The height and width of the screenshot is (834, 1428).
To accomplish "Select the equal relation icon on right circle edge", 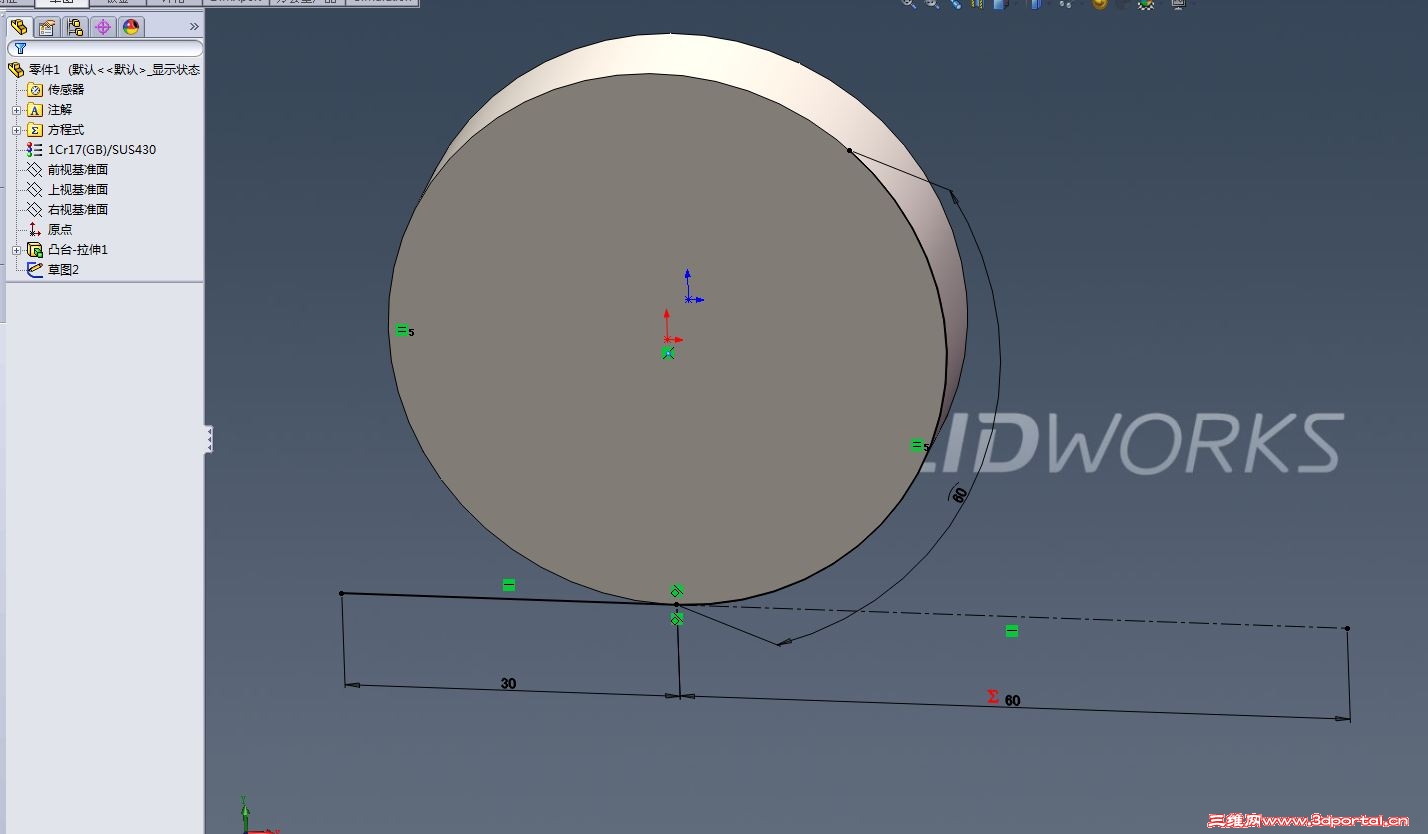I will 917,445.
